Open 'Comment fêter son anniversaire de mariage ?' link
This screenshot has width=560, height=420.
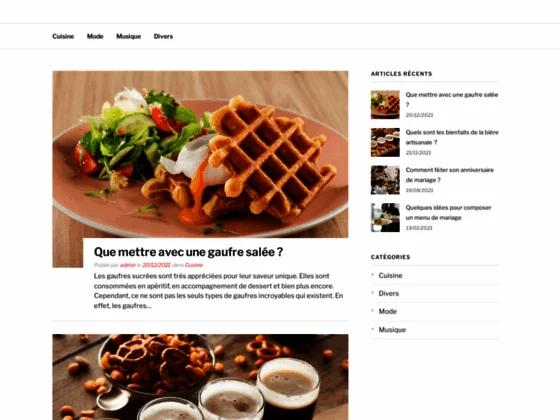[450, 175]
